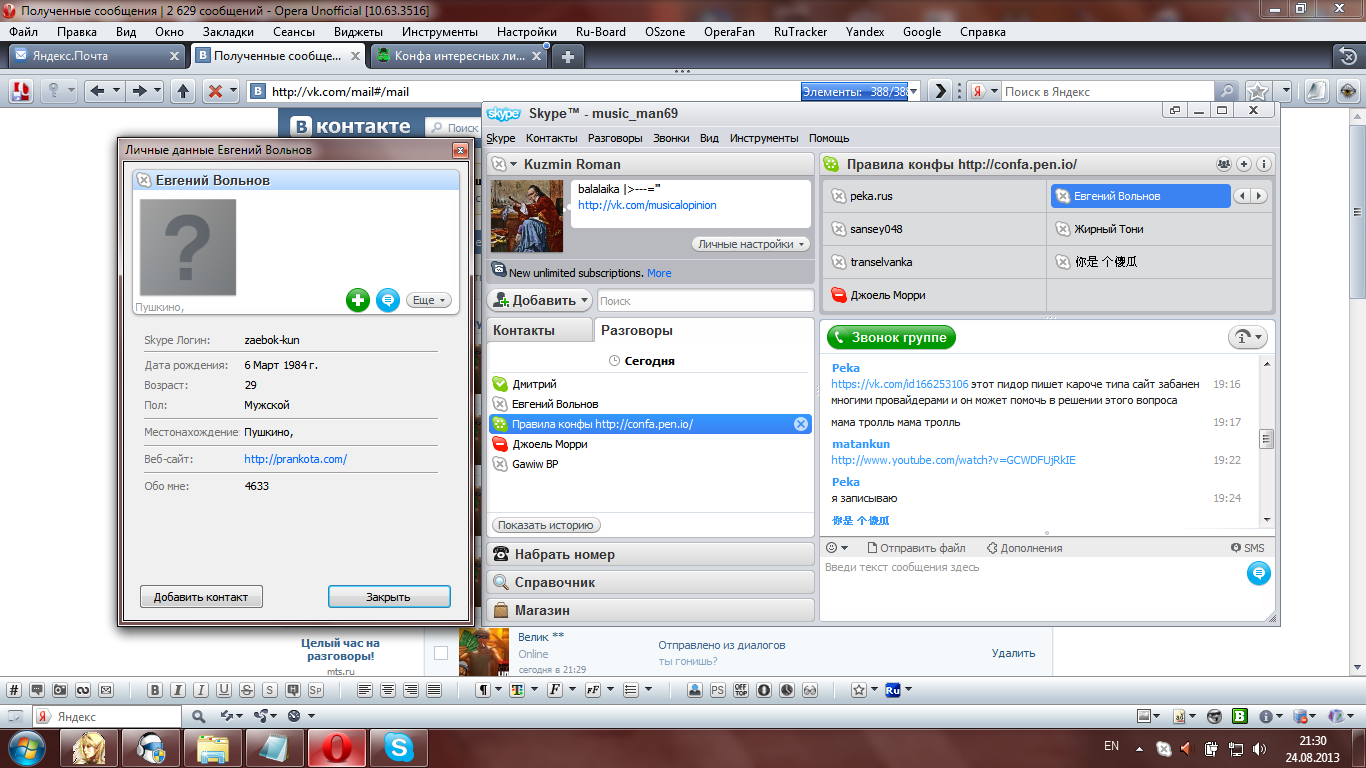Click the green add-contact plus icon in profile
Viewport: 1366px width, 768px height.
(x=358, y=299)
